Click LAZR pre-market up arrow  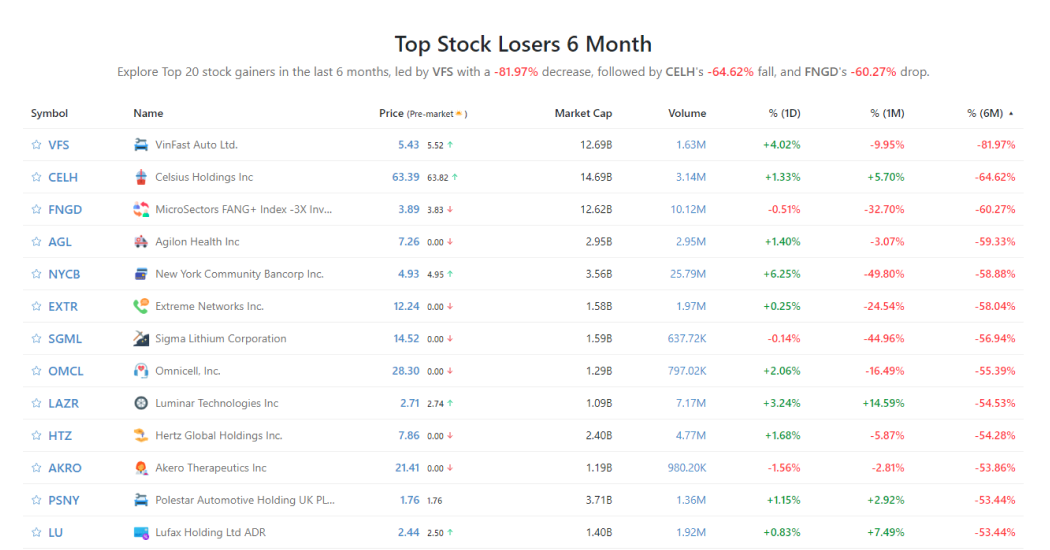(450, 403)
